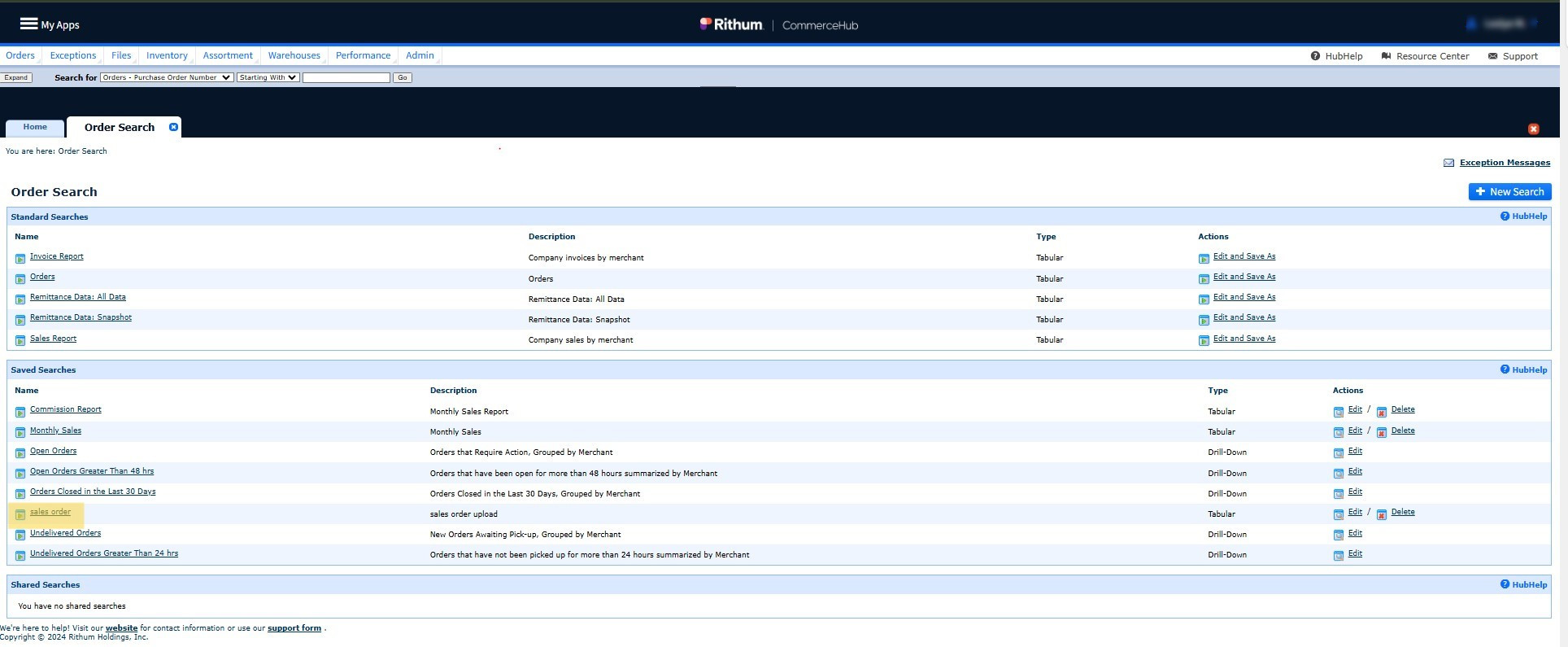The image size is (1568, 647).
Task: Click the red close-all icon on the tab bar
Action: coord(1533,129)
